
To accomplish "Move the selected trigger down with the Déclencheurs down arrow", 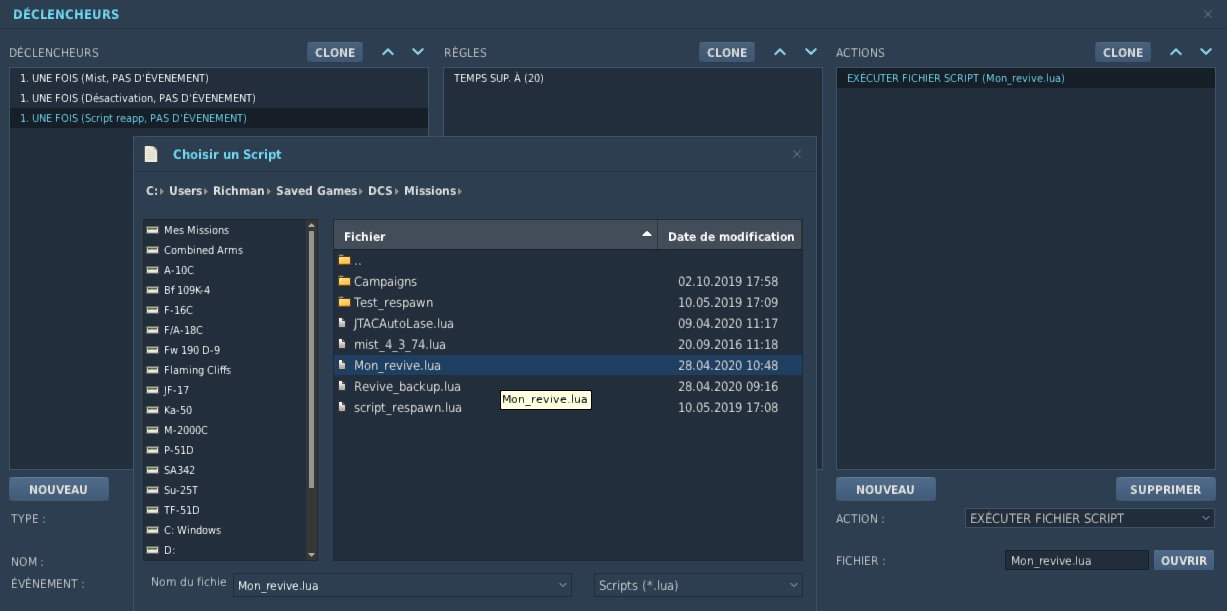I will 418,52.
